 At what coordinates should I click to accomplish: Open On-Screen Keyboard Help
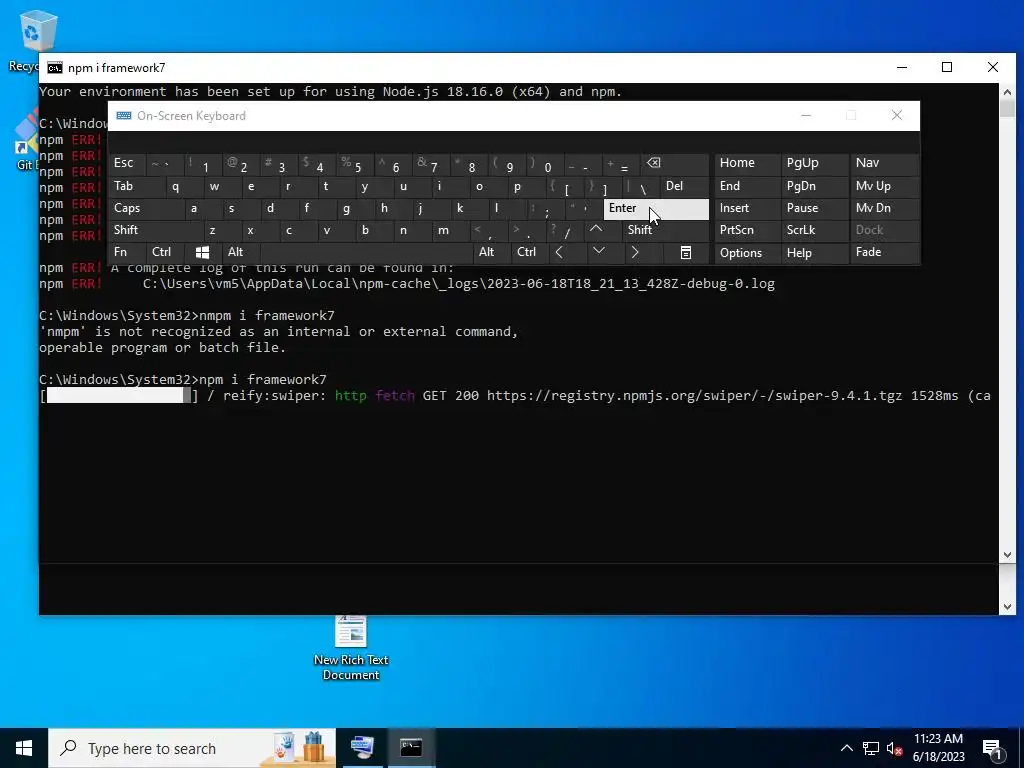coord(814,253)
